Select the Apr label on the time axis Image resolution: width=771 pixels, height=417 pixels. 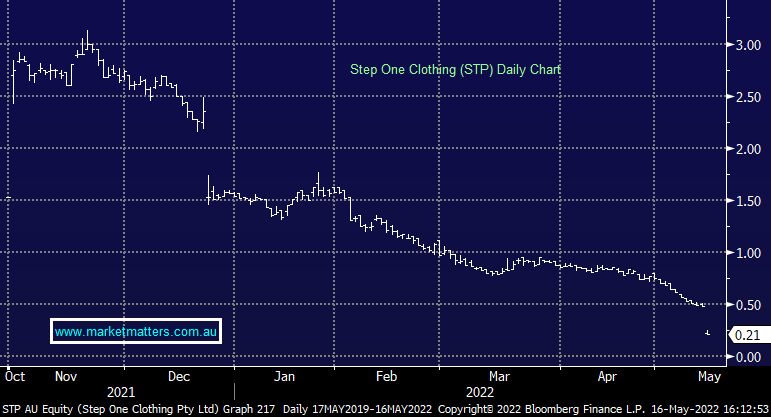coord(608,377)
